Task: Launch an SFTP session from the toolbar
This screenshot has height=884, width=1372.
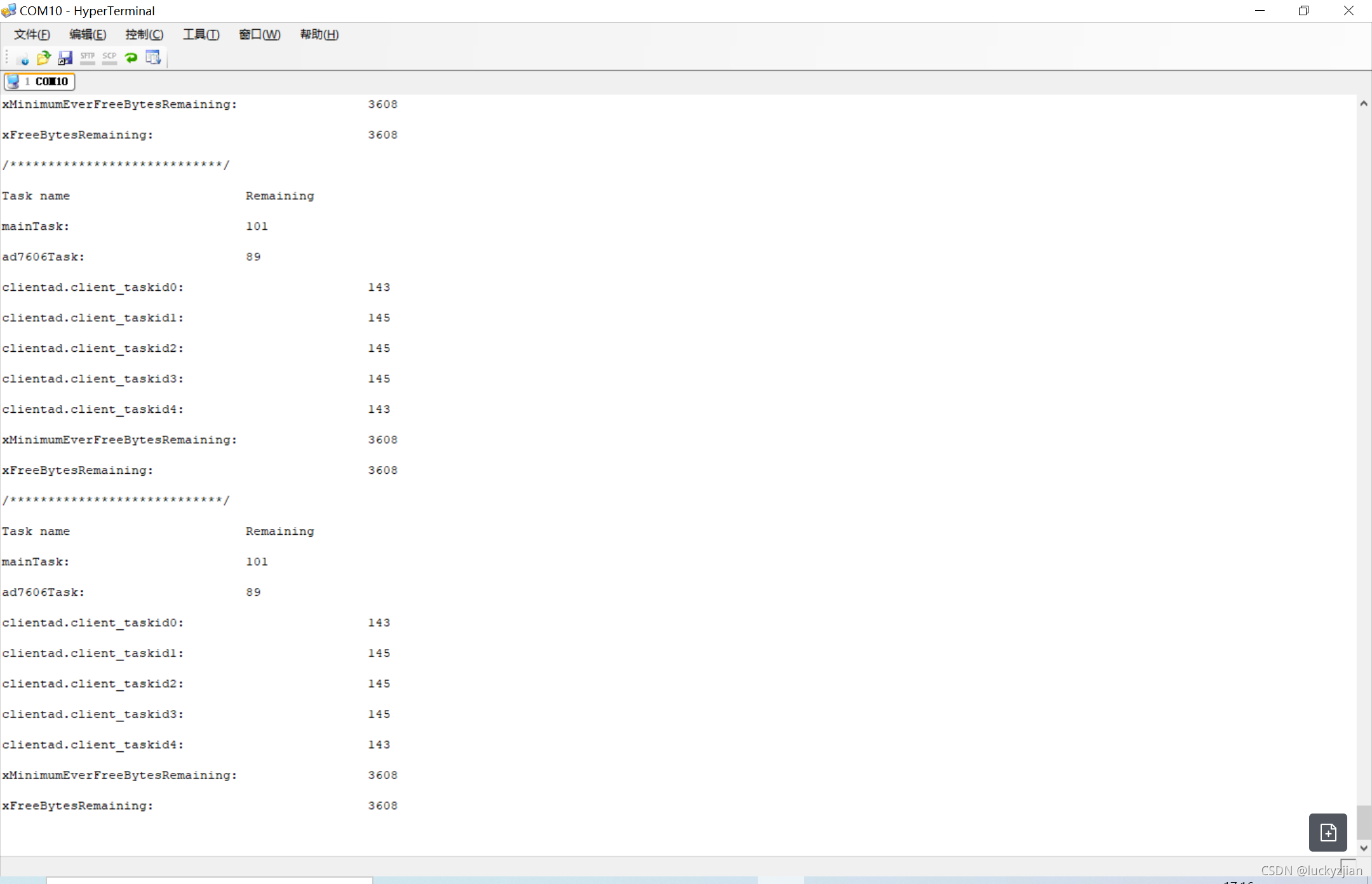Action: (x=87, y=58)
